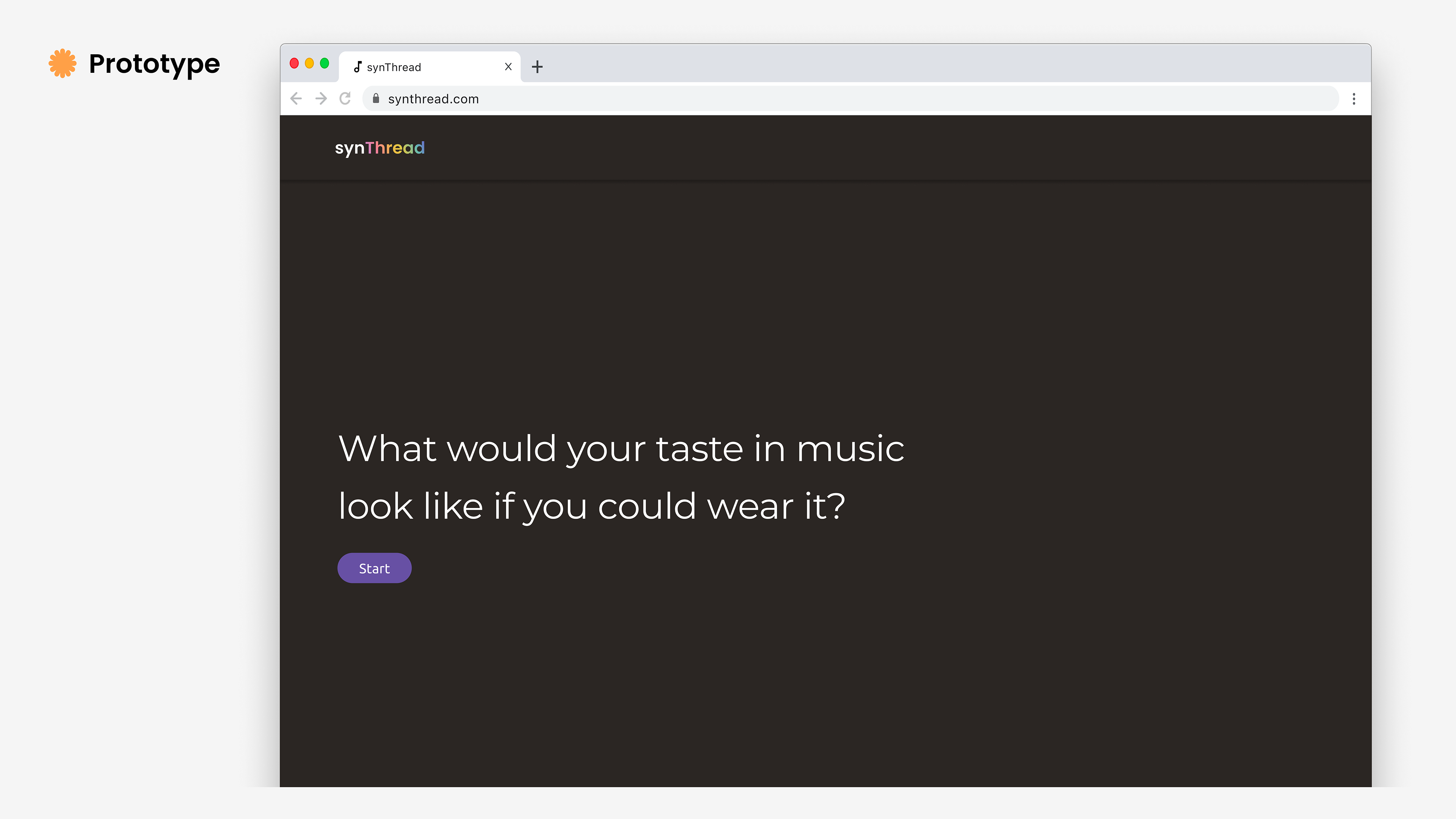Image resolution: width=1456 pixels, height=819 pixels.
Task: Close the synThread tab
Action: (508, 67)
